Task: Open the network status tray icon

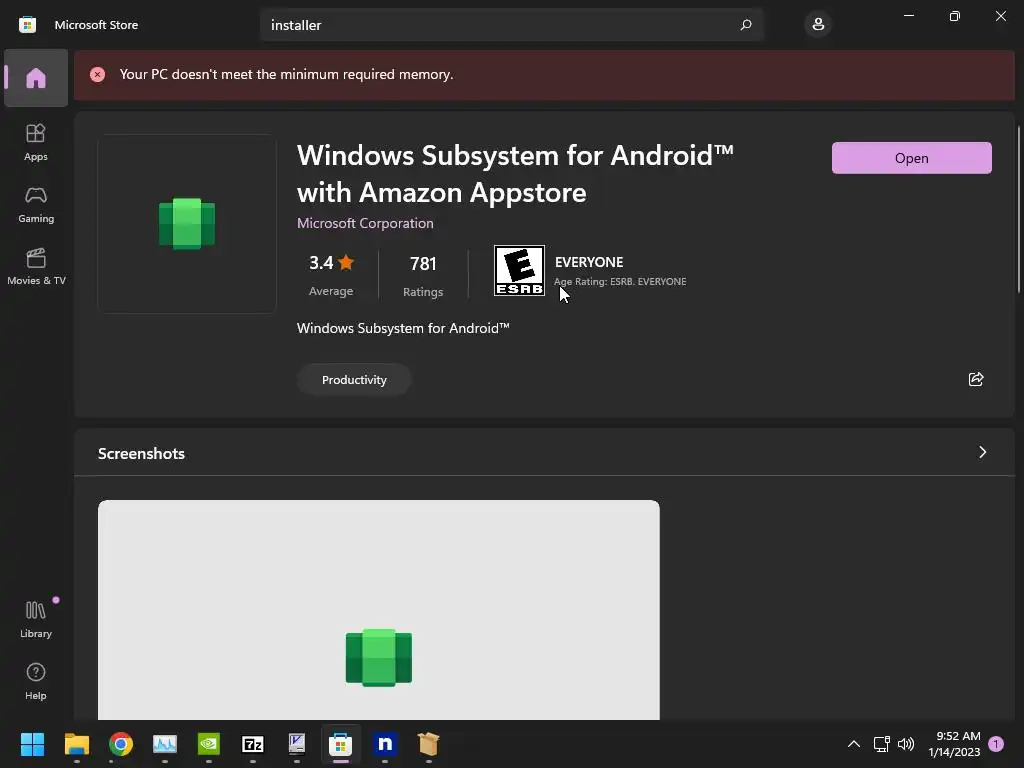Action: (881, 744)
